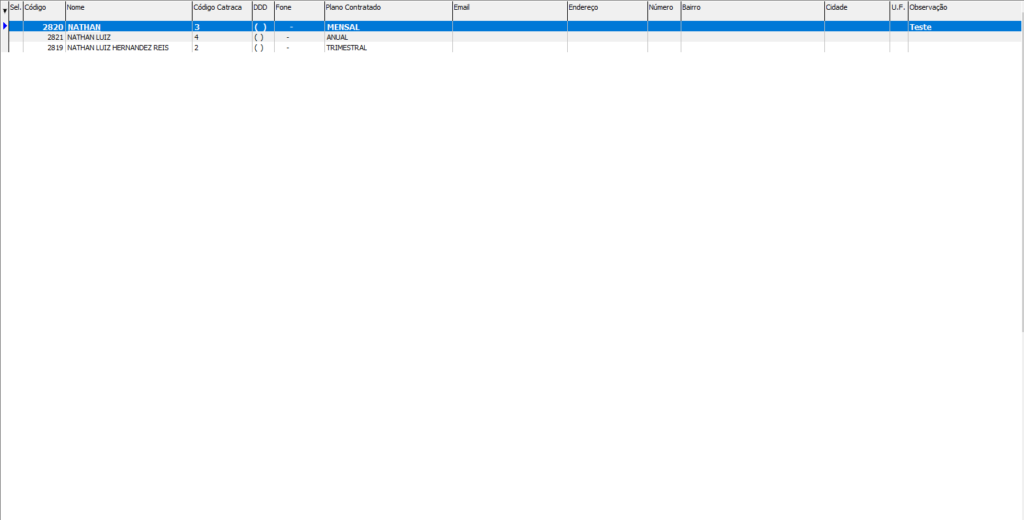Select code cell 2819

pos(44,48)
